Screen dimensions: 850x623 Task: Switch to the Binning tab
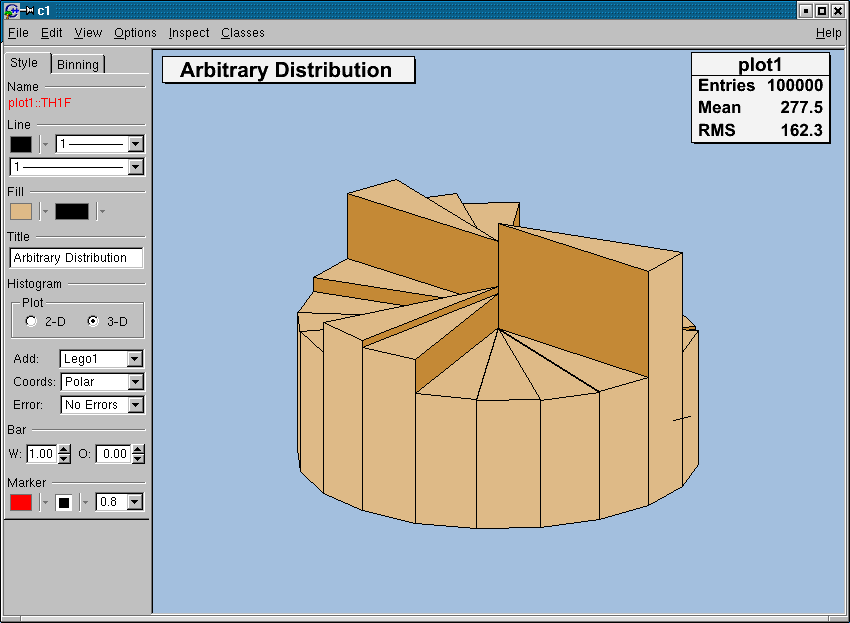pyautogui.click(x=78, y=65)
